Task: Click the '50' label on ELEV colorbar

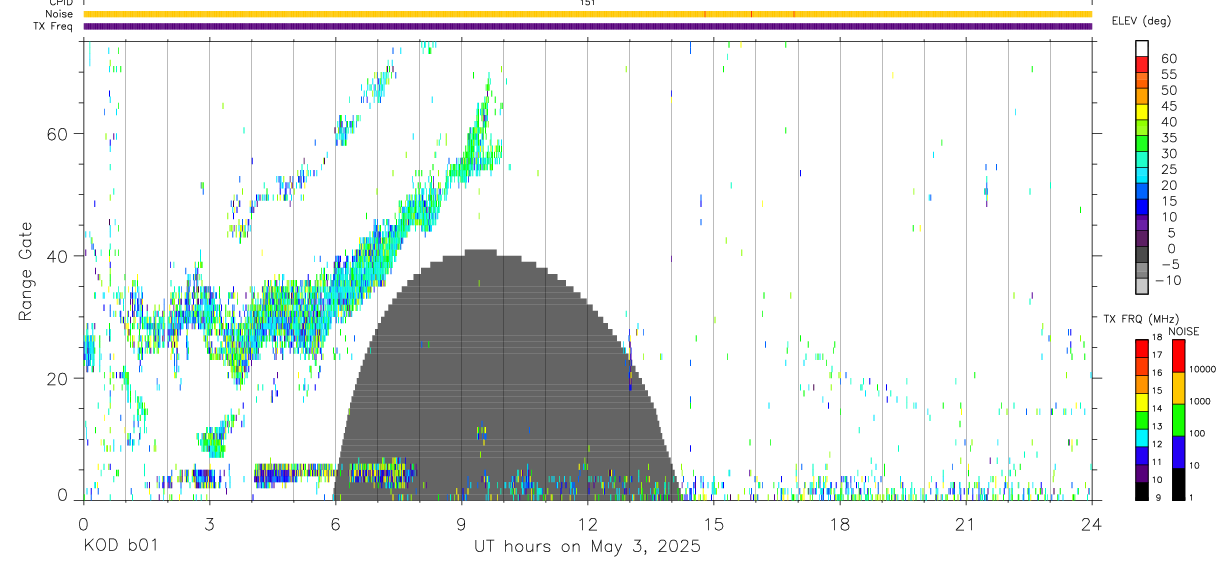Action: pos(1169,90)
